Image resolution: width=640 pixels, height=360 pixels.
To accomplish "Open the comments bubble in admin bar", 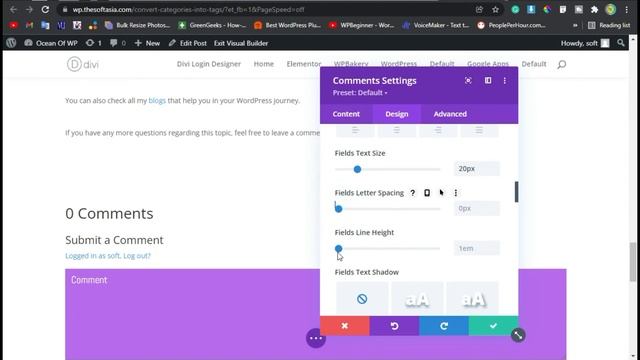I will [118, 43].
